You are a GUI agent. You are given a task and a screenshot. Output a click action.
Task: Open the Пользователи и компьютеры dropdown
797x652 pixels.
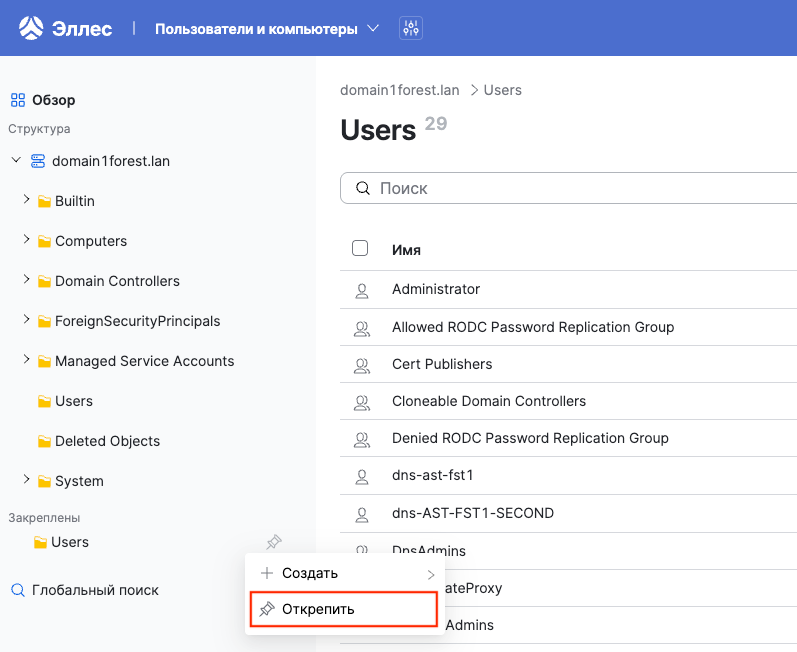[267, 29]
